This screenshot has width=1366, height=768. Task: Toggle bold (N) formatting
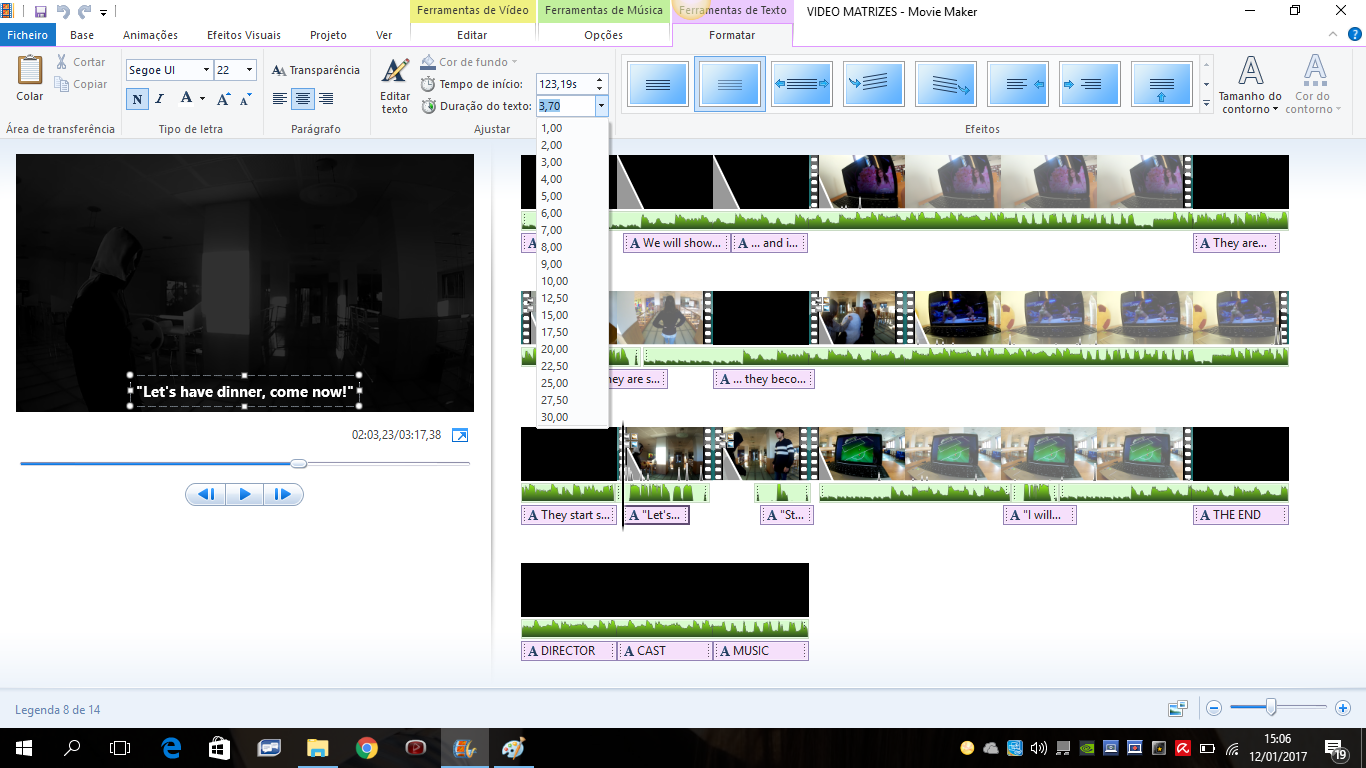pyautogui.click(x=137, y=99)
